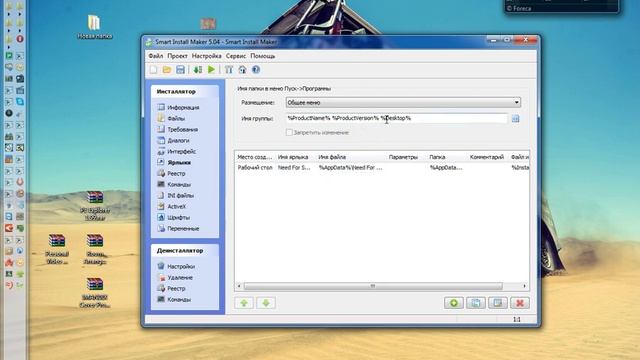The width and height of the screenshot is (640, 360).
Task: Add a new shortcut with green plus button
Action: pos(453,303)
